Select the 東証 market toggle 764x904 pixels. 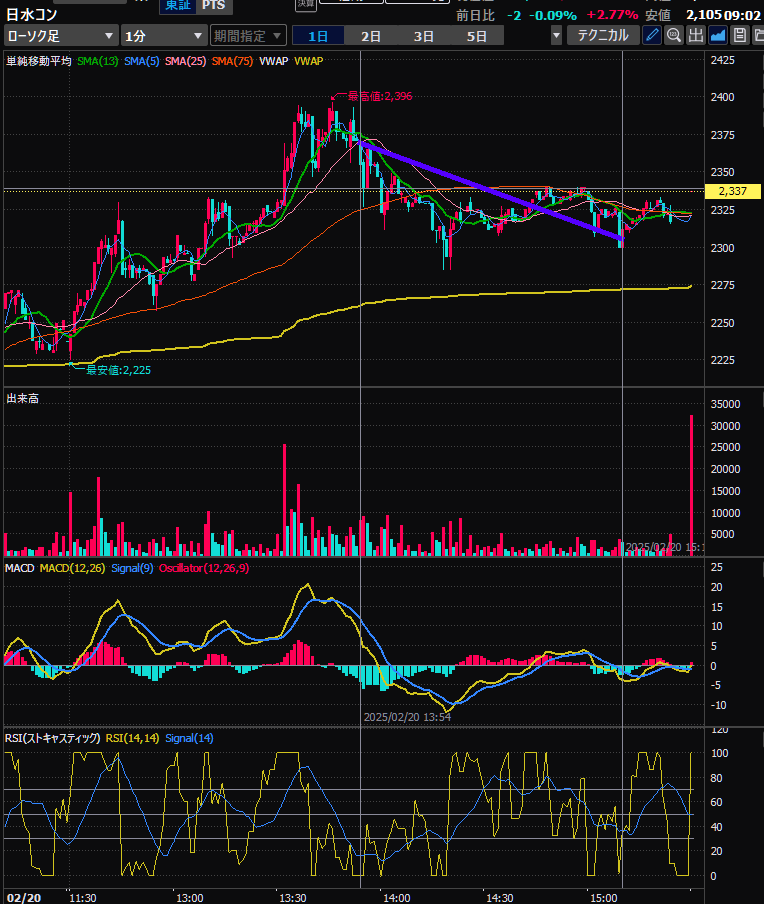click(x=177, y=5)
